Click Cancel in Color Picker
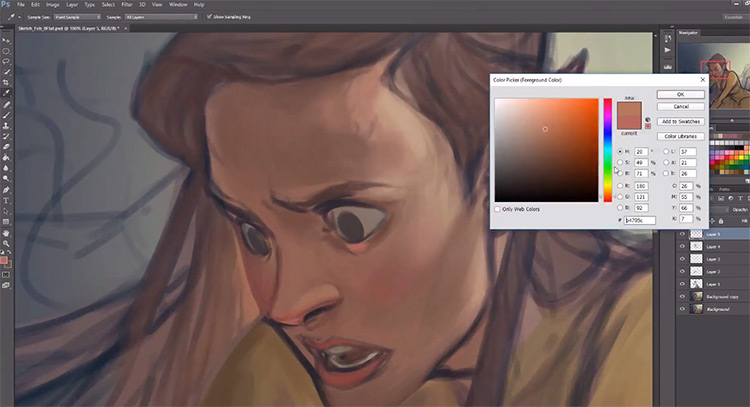750x407 pixels. (x=680, y=107)
